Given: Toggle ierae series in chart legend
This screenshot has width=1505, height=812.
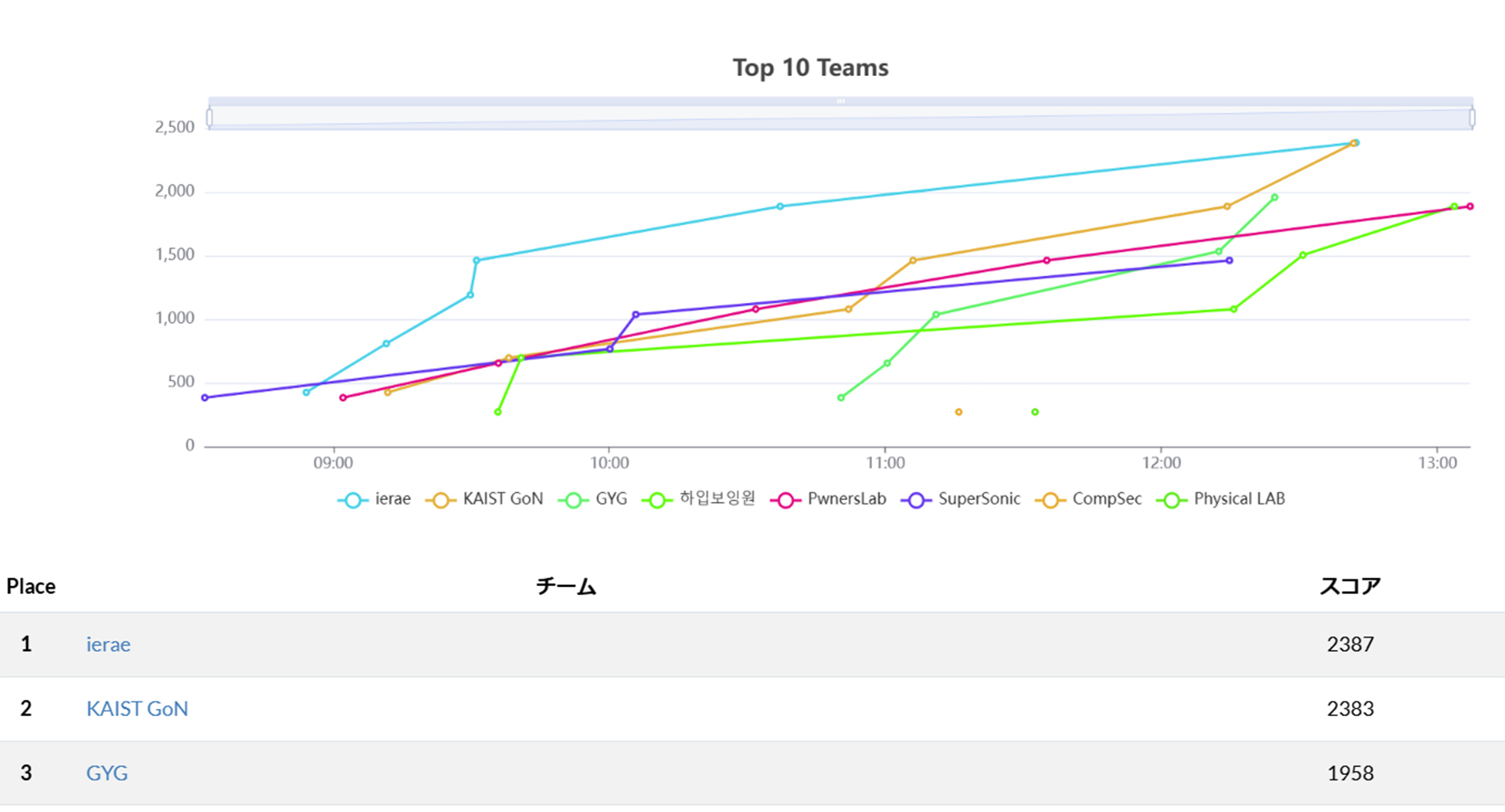Looking at the screenshot, I should 374,499.
